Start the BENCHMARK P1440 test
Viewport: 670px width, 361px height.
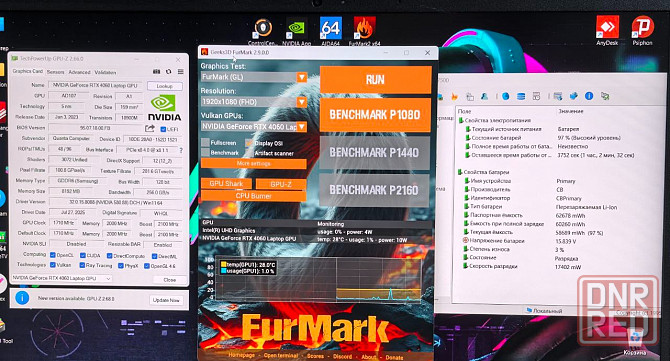[x=374, y=153]
